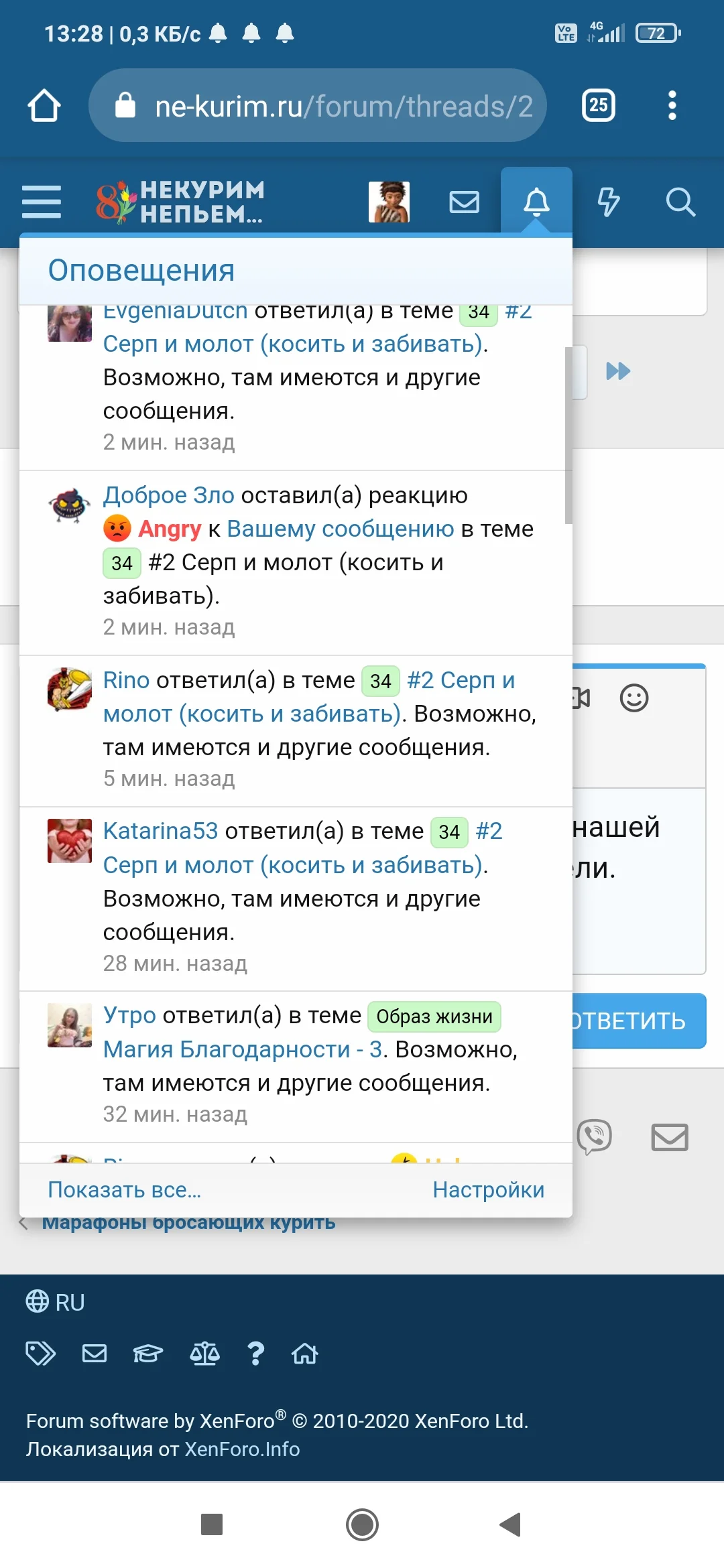Tap Android recent apps square button

(x=212, y=1524)
